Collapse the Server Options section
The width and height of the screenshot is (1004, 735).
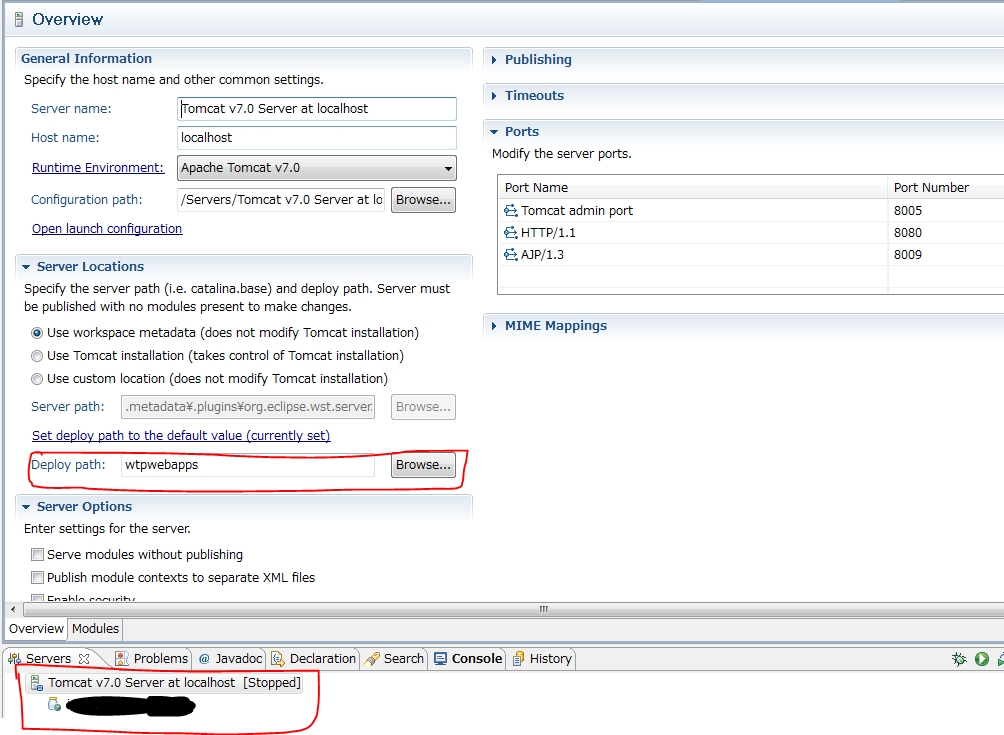tap(26, 507)
